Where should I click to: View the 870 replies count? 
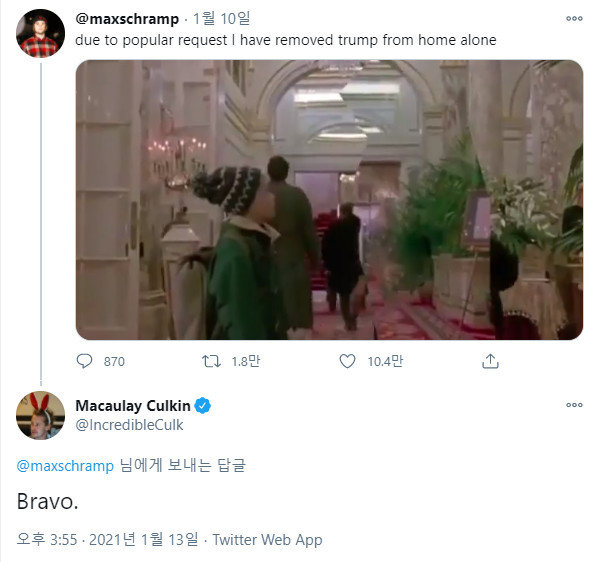[114, 361]
